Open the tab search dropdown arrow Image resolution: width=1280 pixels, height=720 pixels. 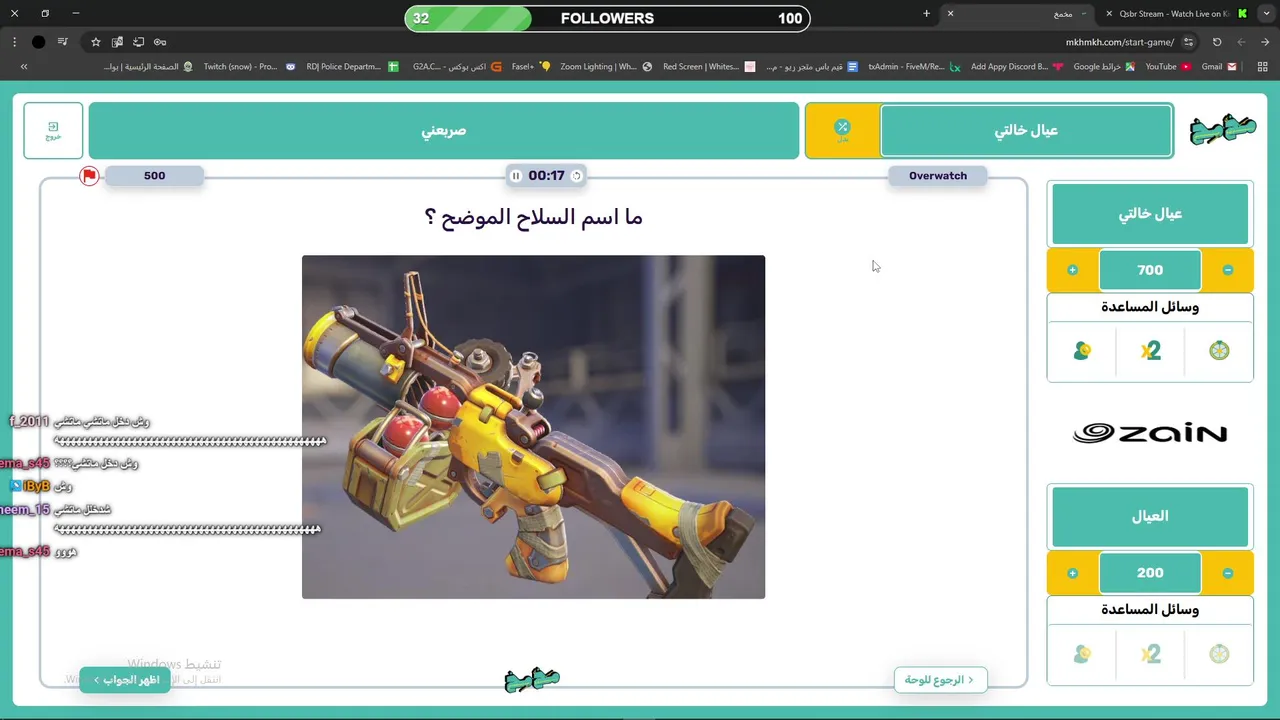pyautogui.click(x=1266, y=14)
